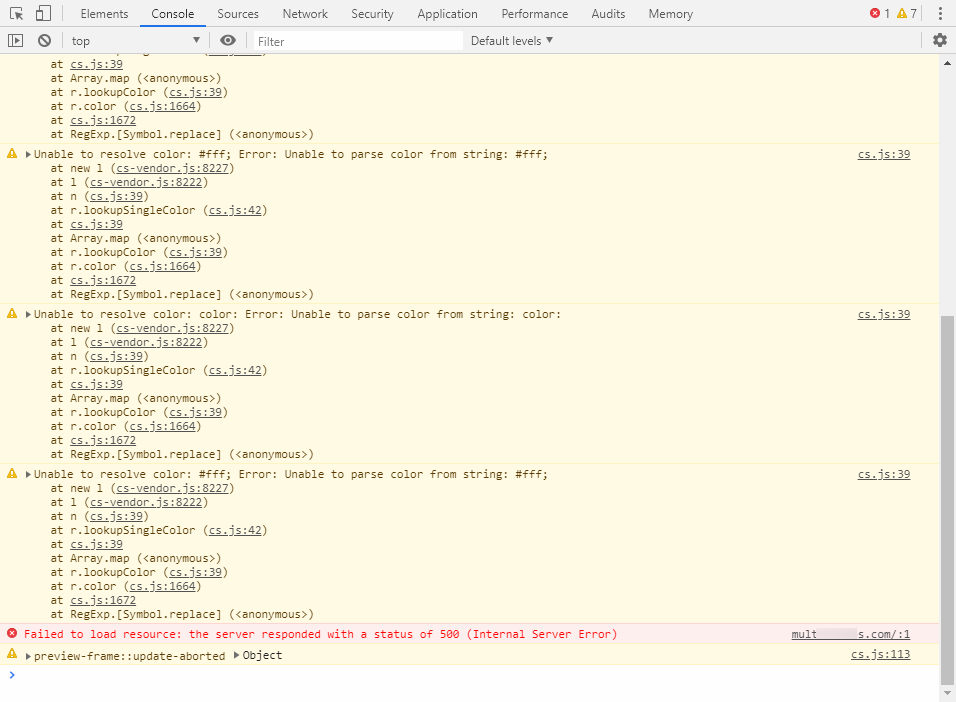This screenshot has height=702, width=956.
Task: Click the yellow warning count badge
Action: pyautogui.click(x=907, y=13)
